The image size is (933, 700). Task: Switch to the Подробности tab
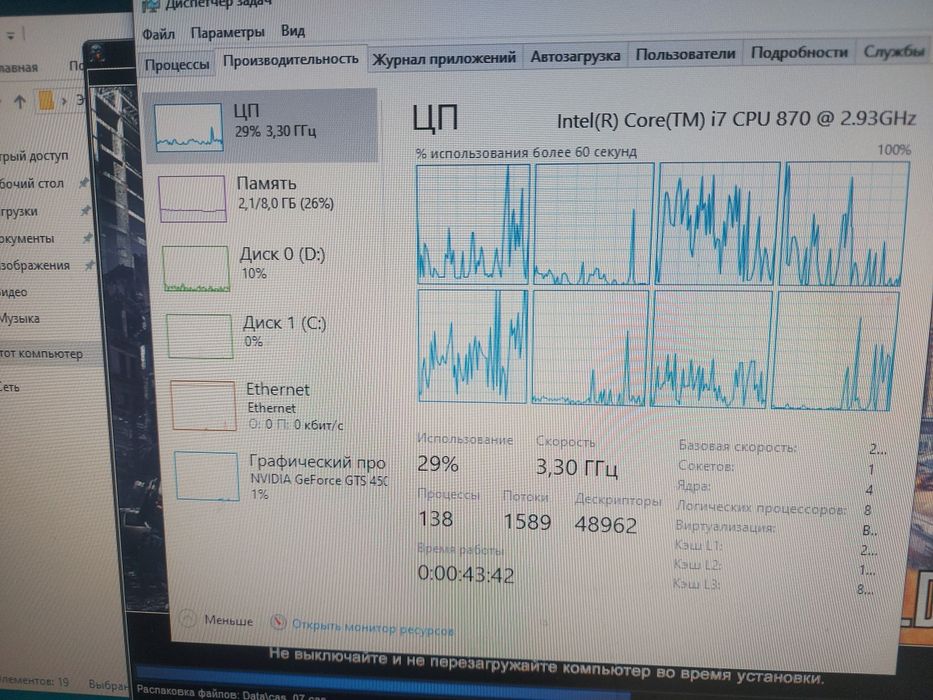pyautogui.click(x=799, y=52)
